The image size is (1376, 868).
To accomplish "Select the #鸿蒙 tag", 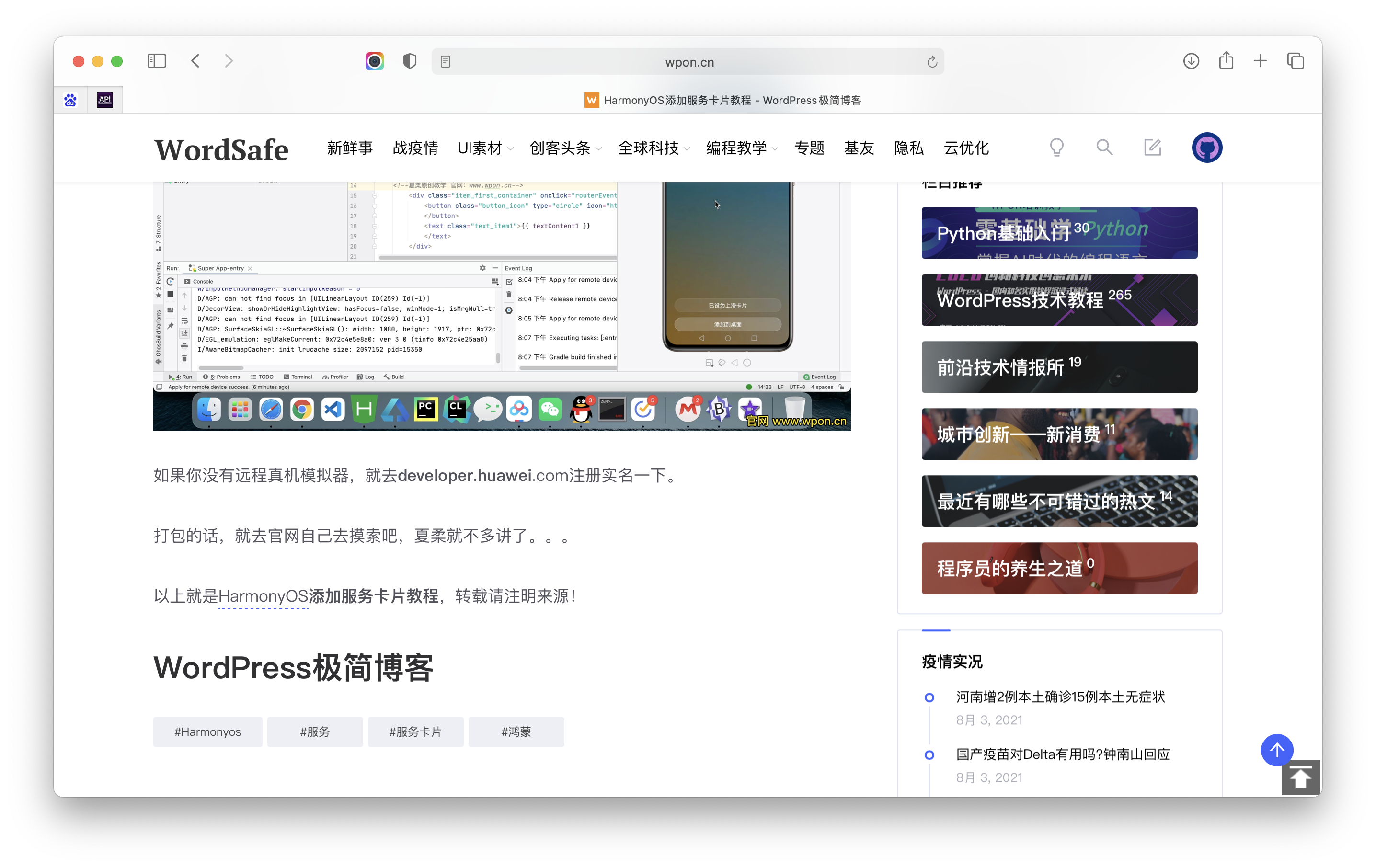I will coord(516,731).
